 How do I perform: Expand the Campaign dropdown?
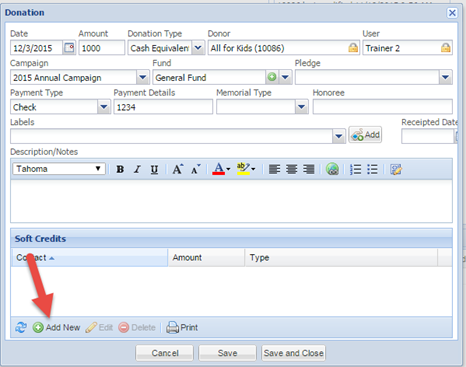[x=143, y=77]
